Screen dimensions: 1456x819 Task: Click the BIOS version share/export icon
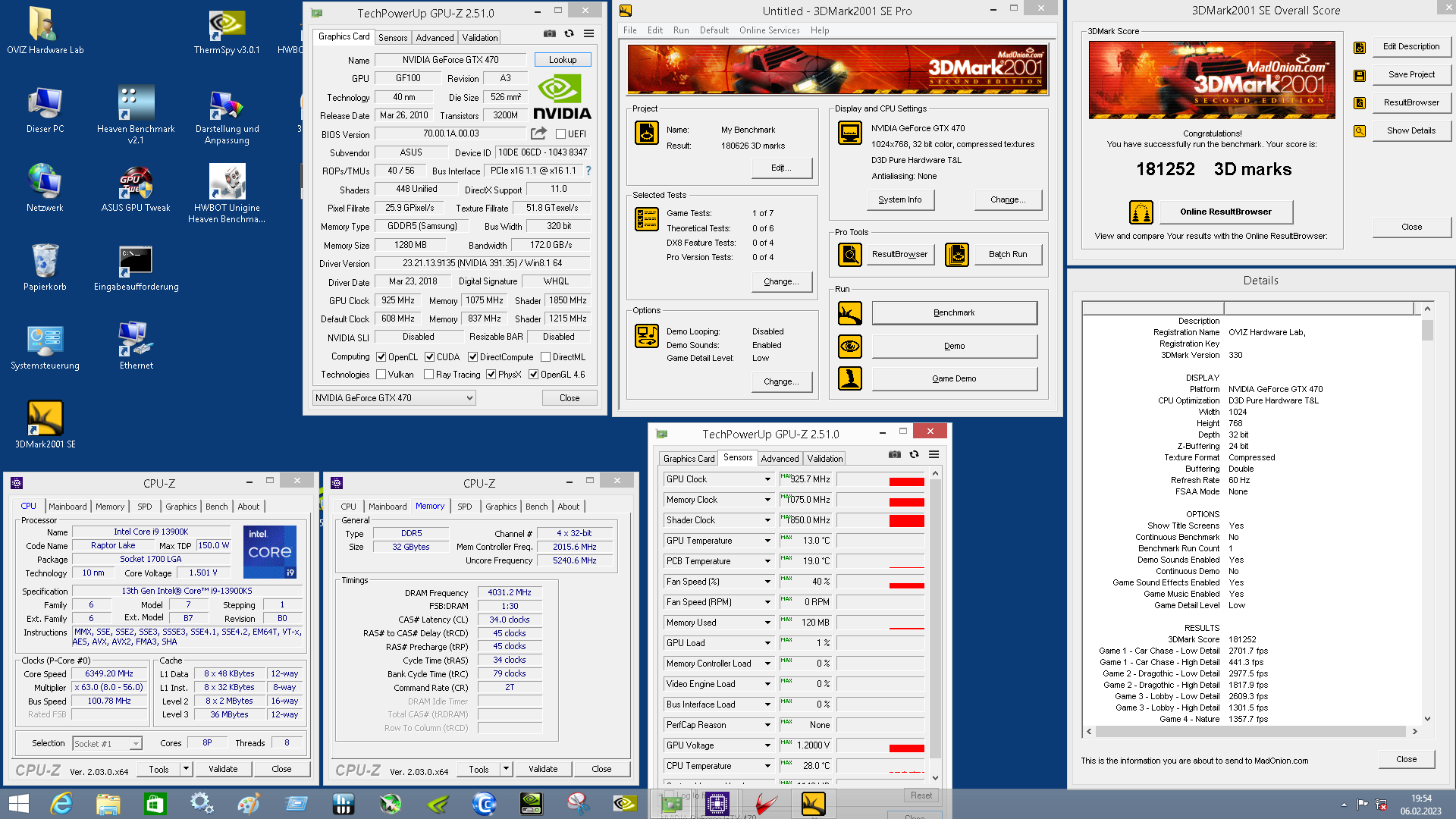[538, 133]
